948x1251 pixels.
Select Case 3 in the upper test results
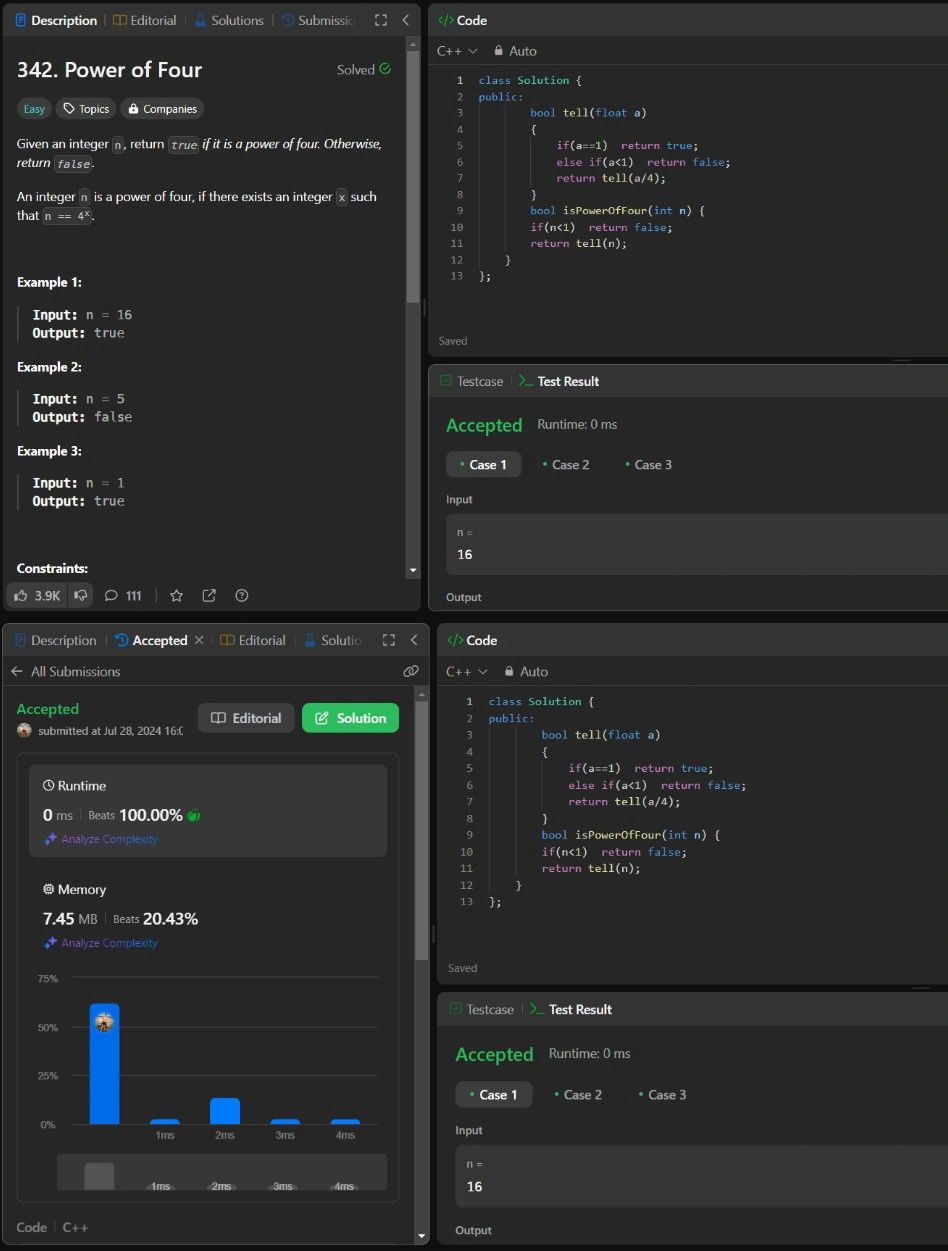tap(648, 464)
